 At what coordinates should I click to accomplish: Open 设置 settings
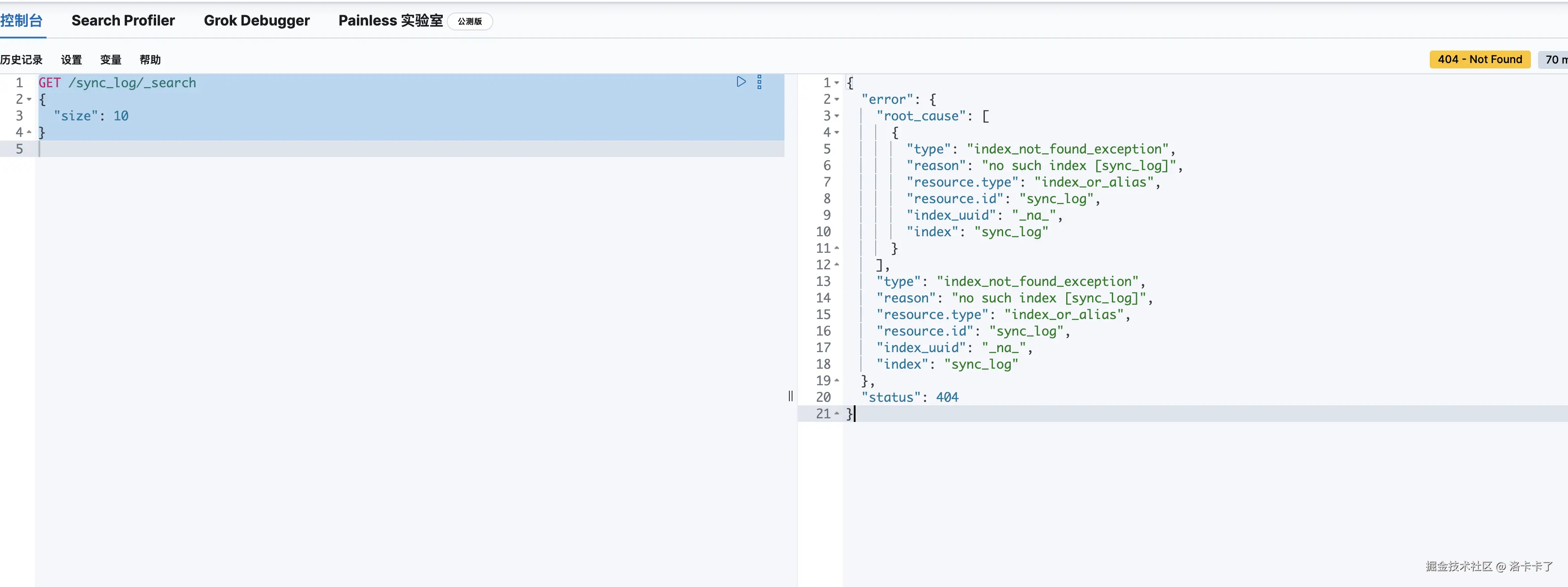(x=71, y=60)
